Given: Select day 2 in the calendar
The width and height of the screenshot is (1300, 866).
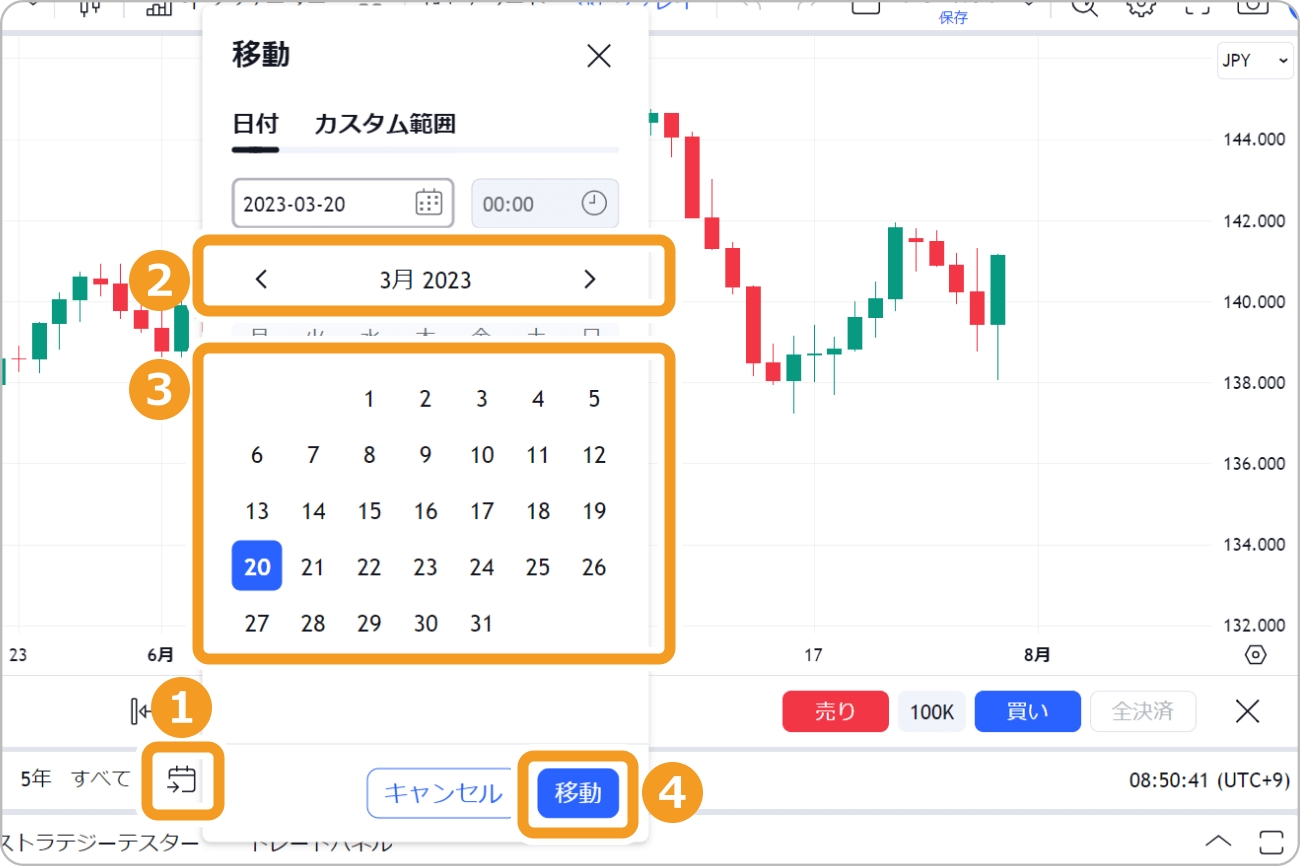Looking at the screenshot, I should (x=425, y=399).
